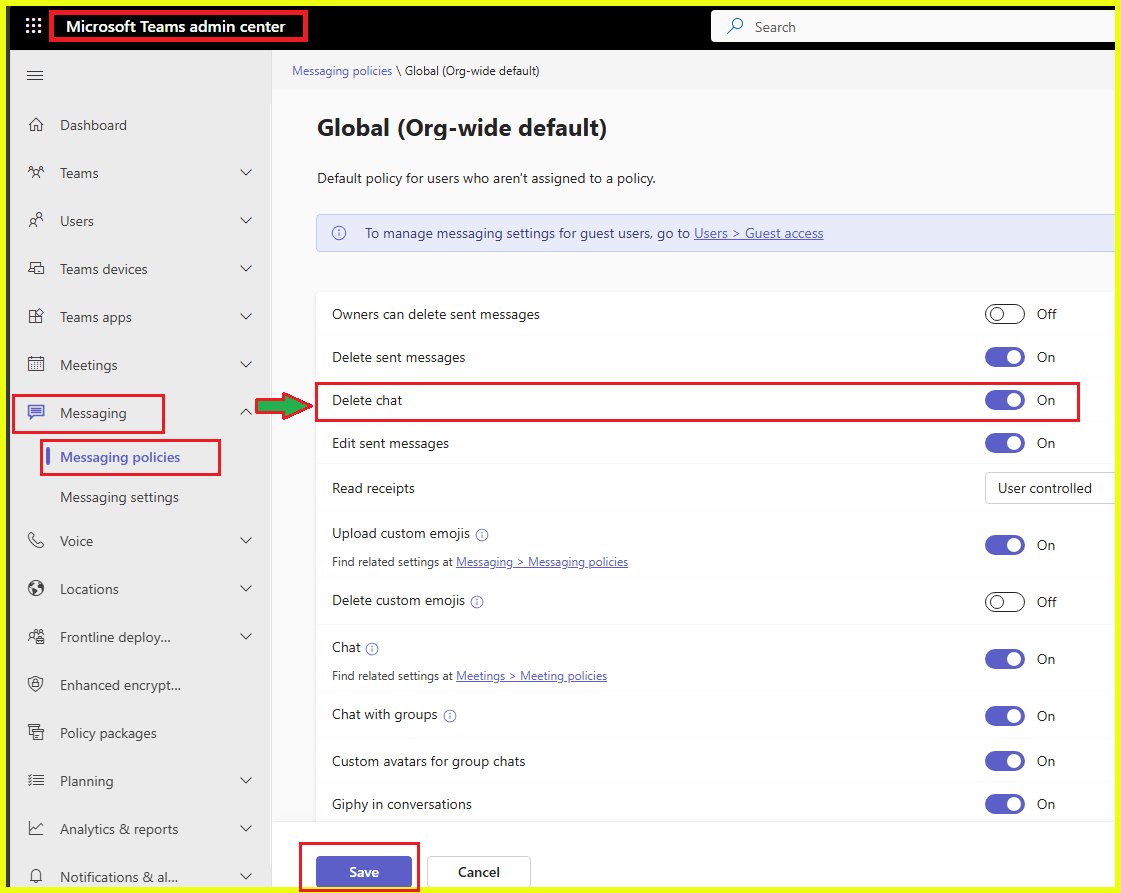Follow the Users > Guest access link
1121x893 pixels.
pyautogui.click(x=759, y=233)
